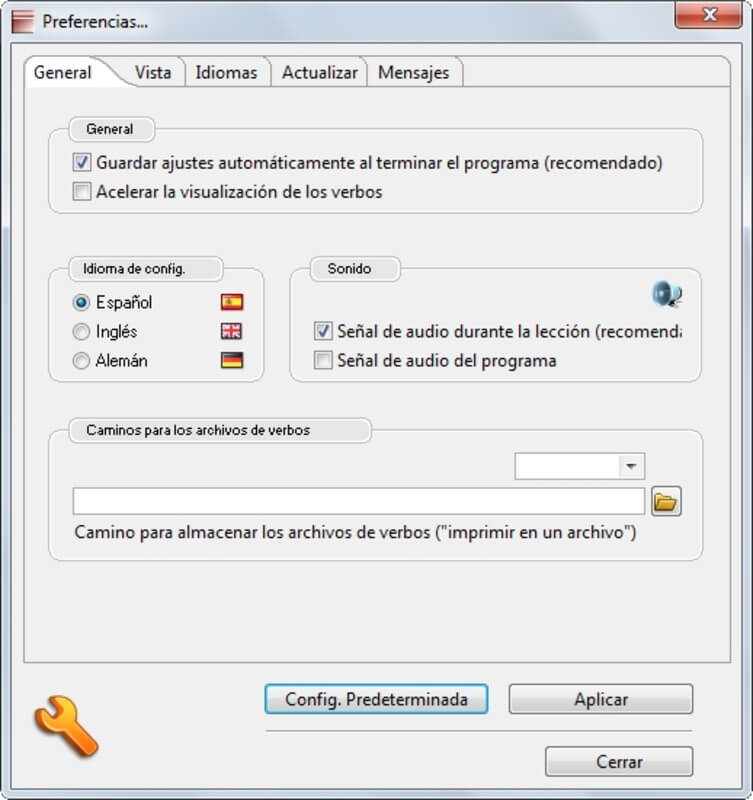Screen dimensions: 753x800
Task: Click the Preferencias title bar app icon
Action: [23, 21]
